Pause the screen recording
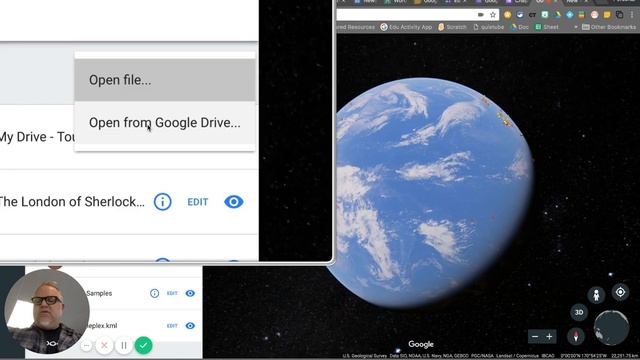Image resolution: width=640 pixels, height=360 pixels. click(124, 346)
